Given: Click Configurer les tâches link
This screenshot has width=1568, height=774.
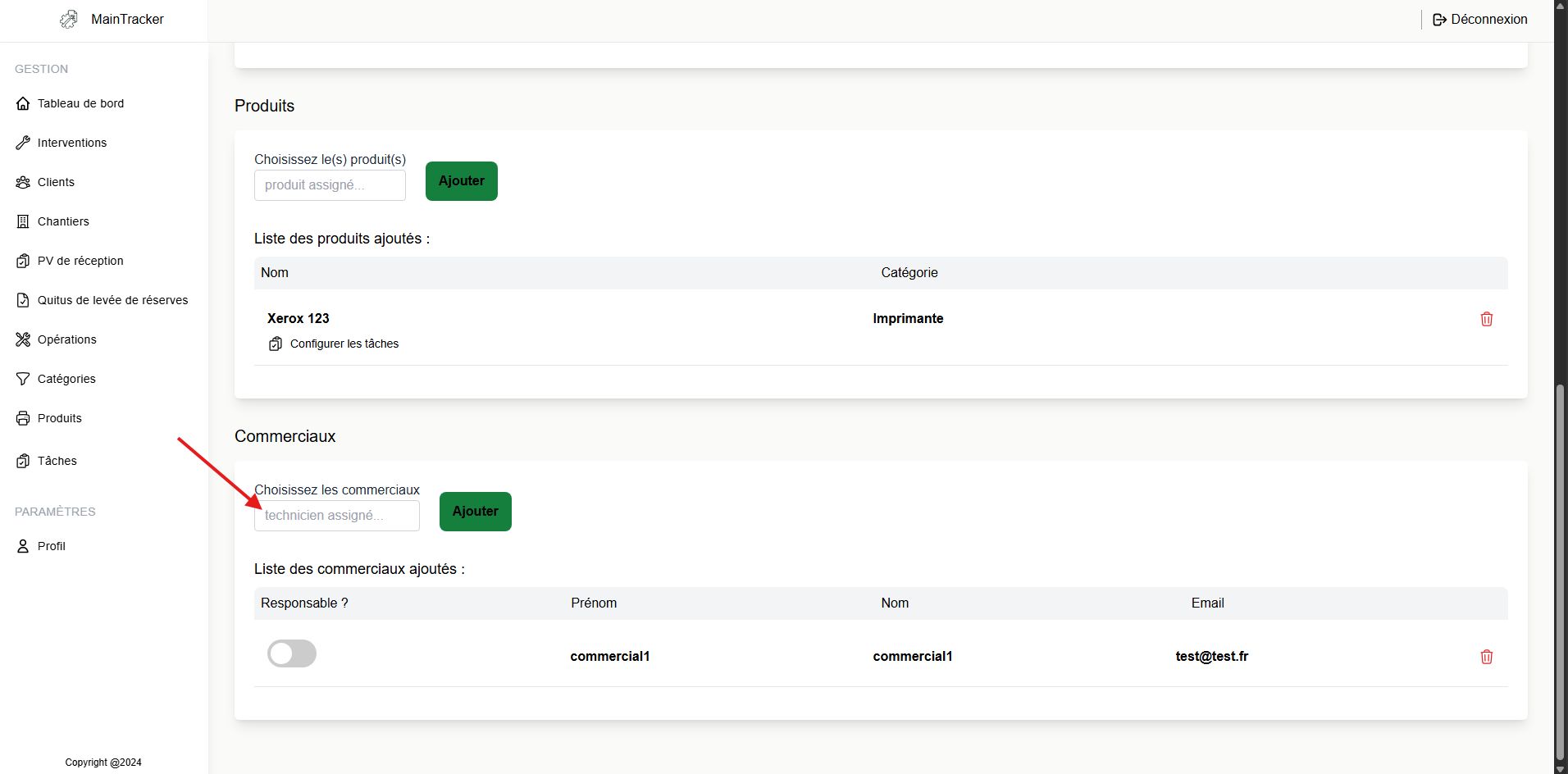Looking at the screenshot, I should [x=344, y=344].
